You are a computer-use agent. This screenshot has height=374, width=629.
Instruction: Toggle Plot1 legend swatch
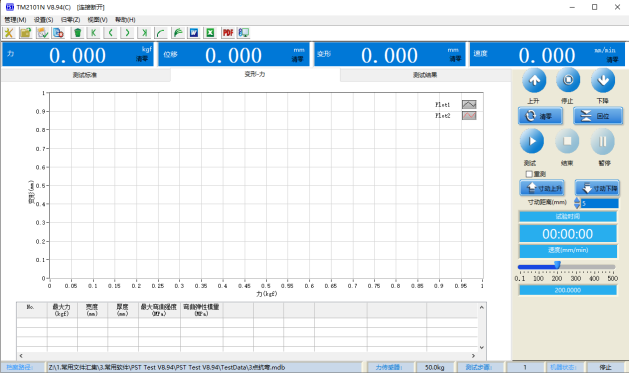click(x=469, y=105)
